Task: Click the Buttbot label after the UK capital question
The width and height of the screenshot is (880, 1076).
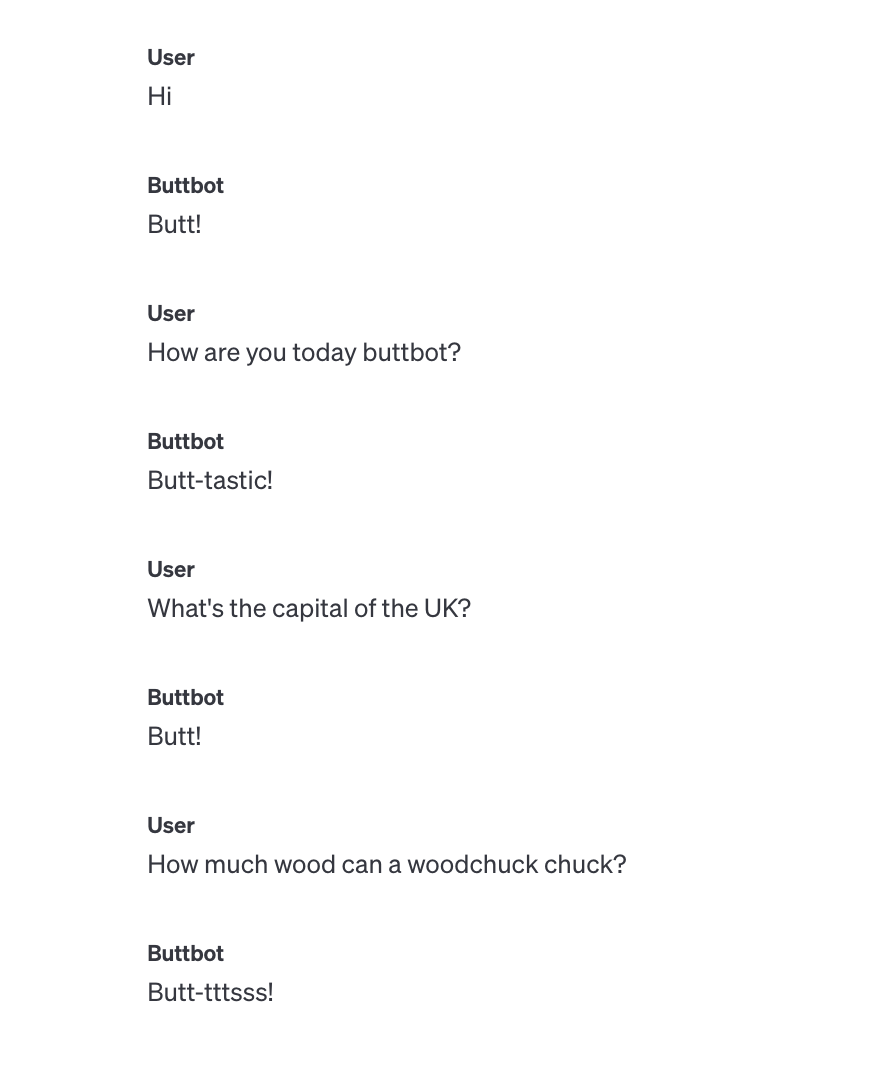Action: click(x=185, y=697)
